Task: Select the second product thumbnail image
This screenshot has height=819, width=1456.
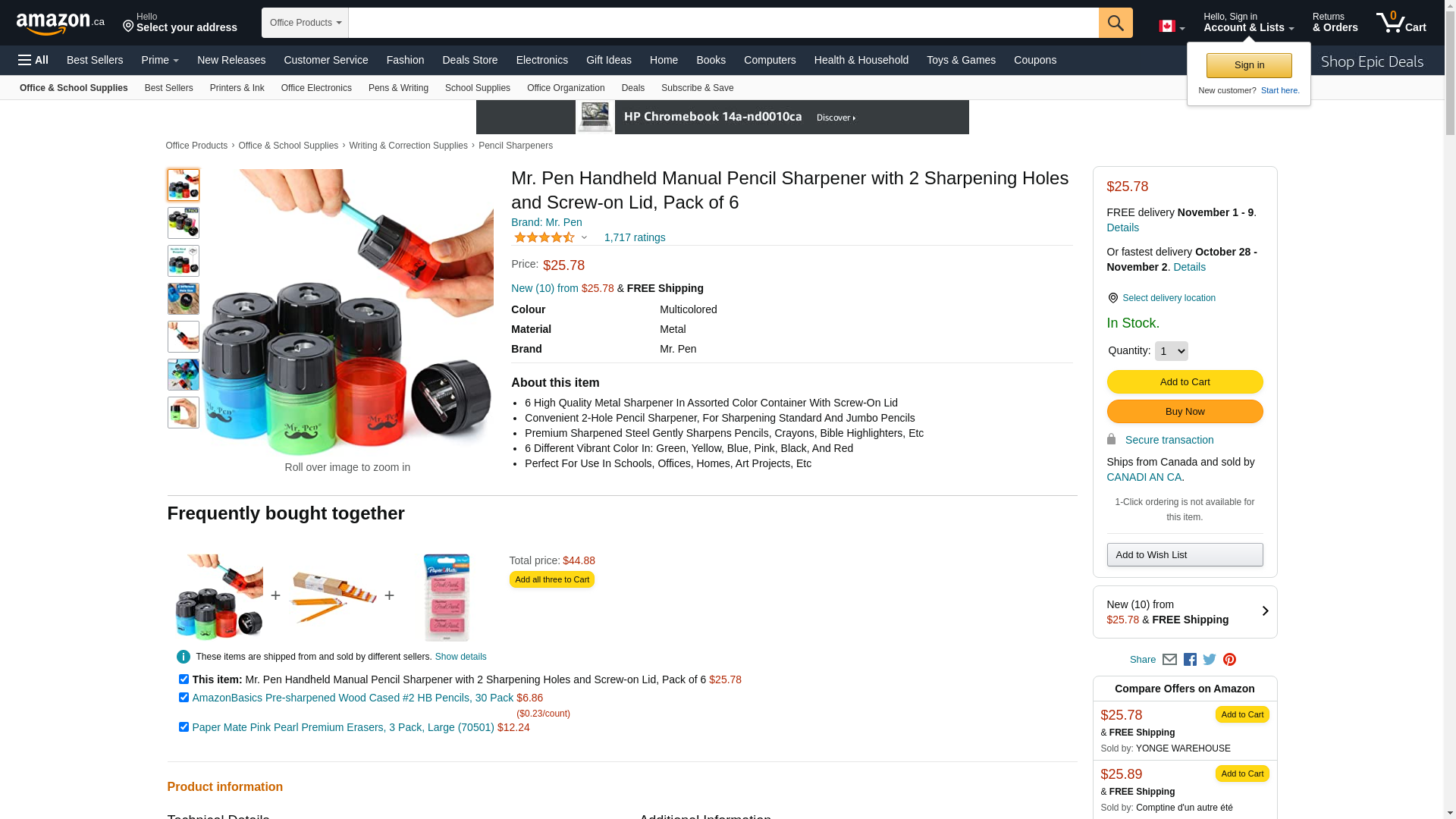Action: [x=184, y=223]
